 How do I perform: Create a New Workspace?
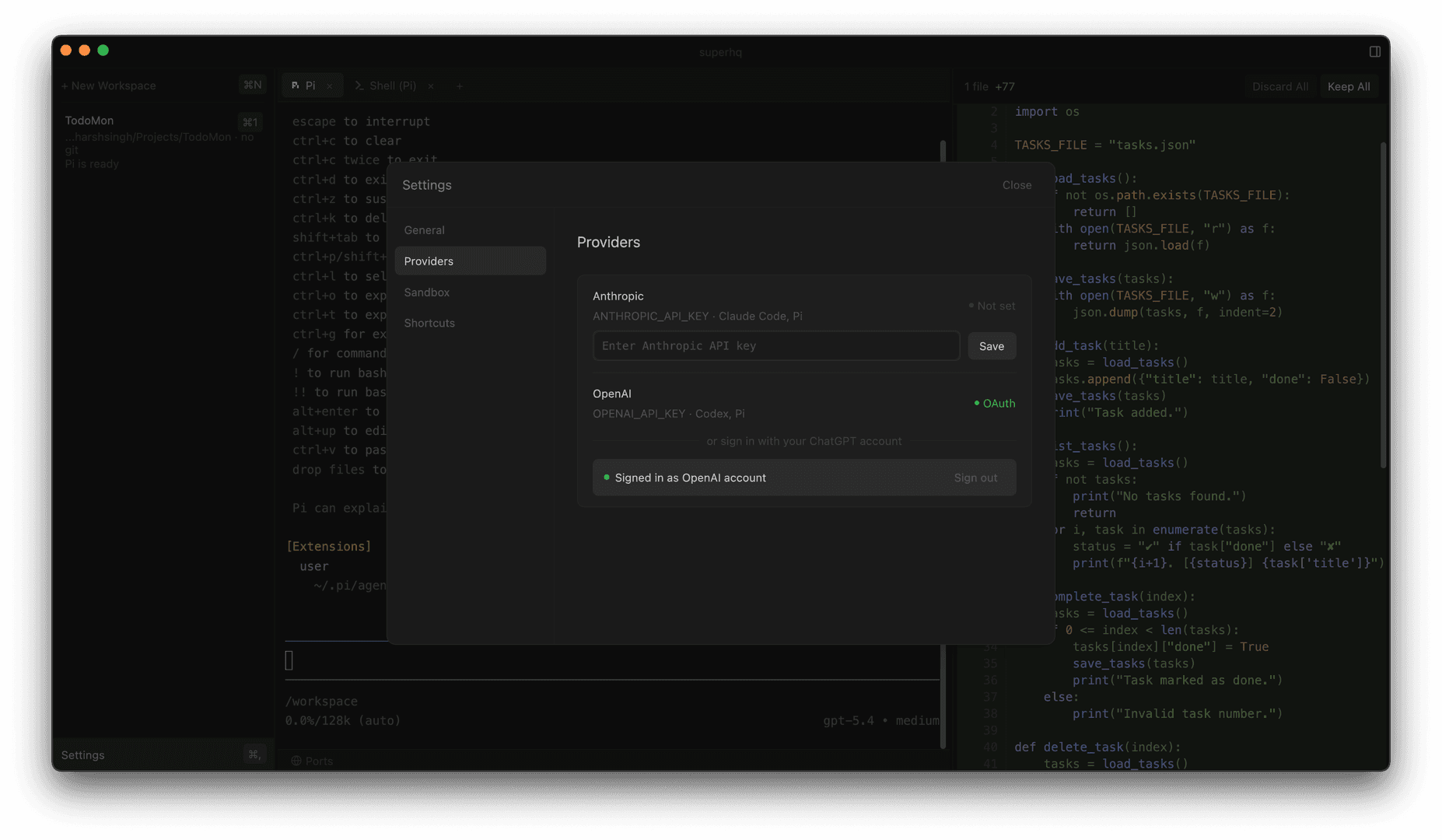[108, 86]
